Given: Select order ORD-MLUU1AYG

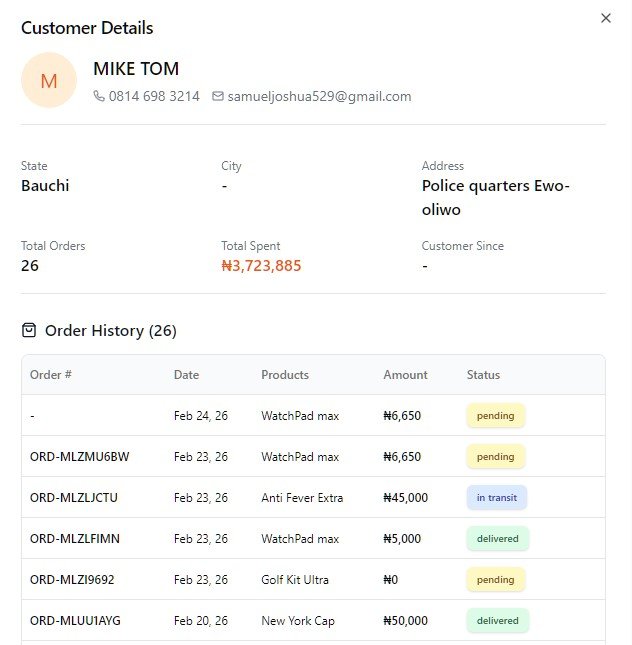Looking at the screenshot, I should pyautogui.click(x=75, y=621).
